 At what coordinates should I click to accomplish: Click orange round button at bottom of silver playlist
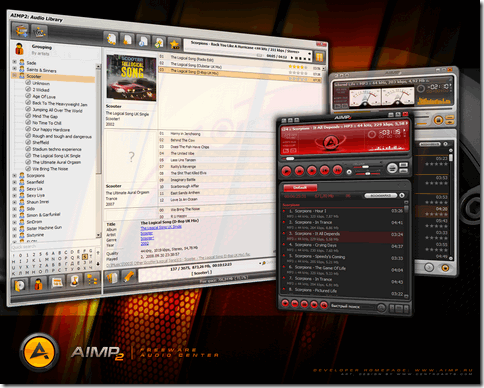pos(445,268)
